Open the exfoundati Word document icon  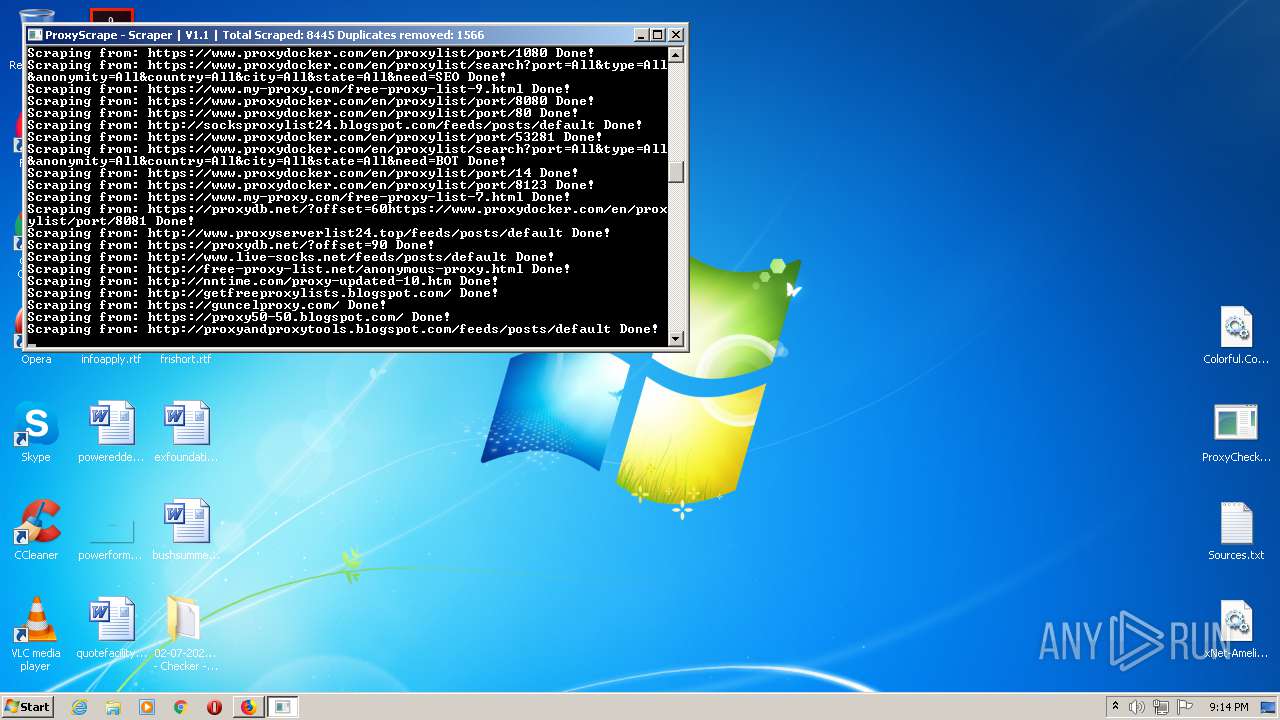point(186,432)
